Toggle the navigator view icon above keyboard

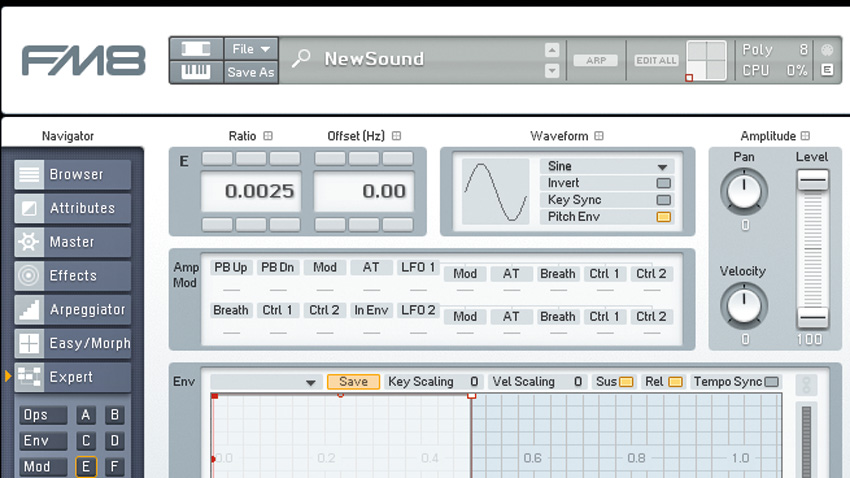pyautogui.click(x=196, y=49)
